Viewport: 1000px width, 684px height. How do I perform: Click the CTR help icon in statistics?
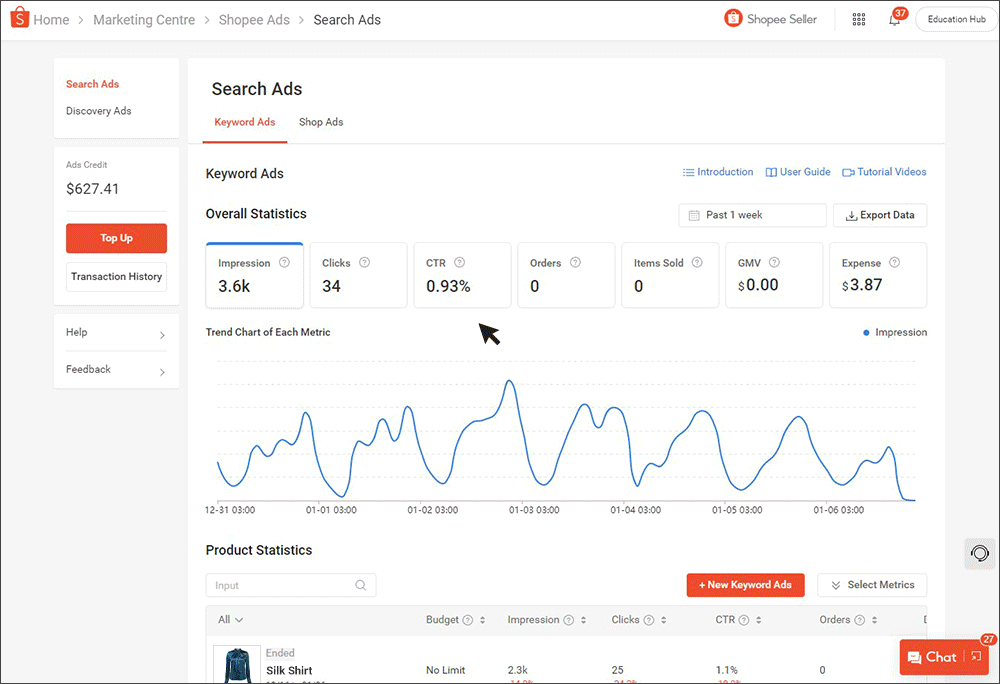click(459, 262)
